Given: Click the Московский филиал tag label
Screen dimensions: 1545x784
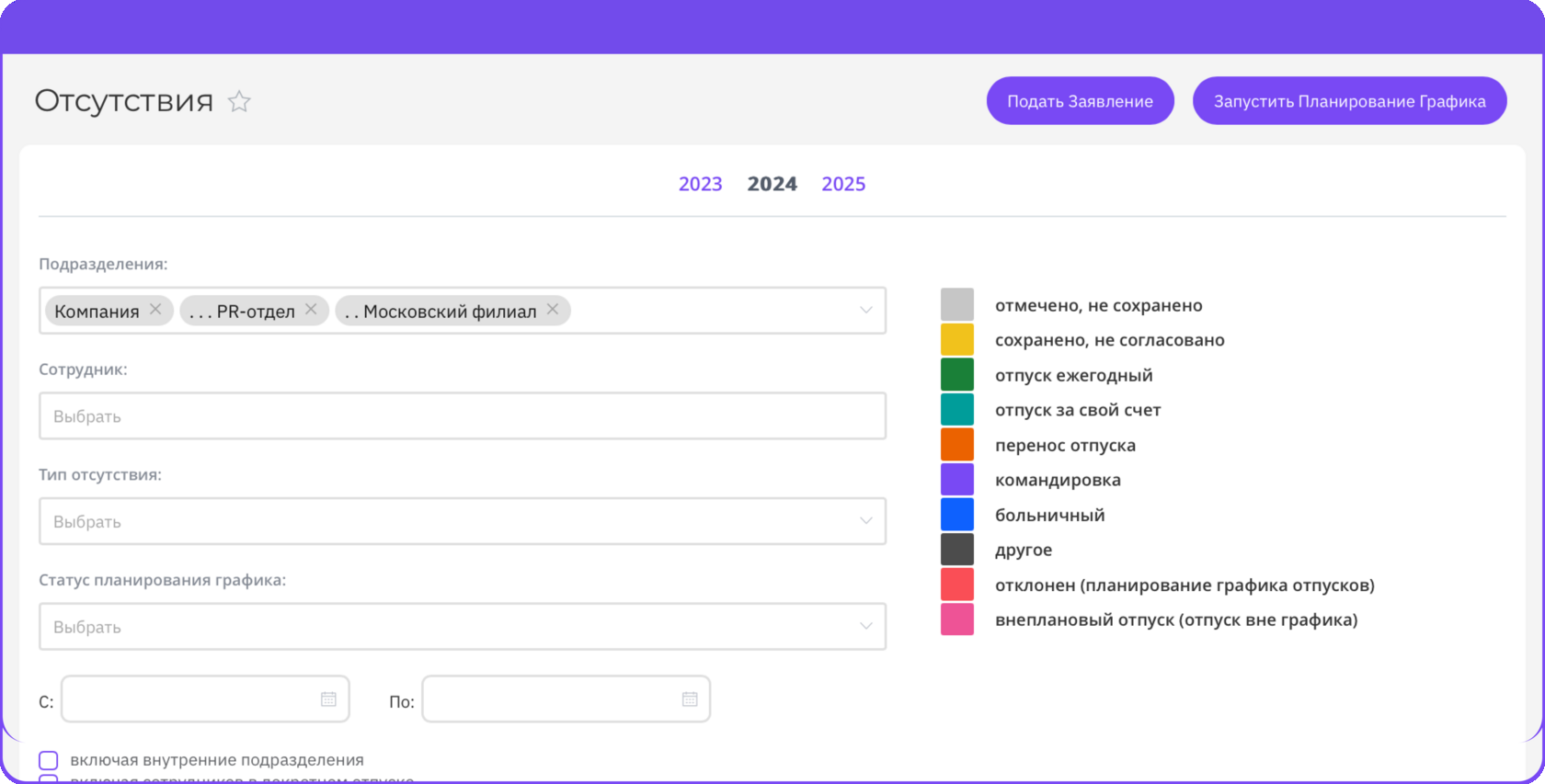Looking at the screenshot, I should point(441,312).
